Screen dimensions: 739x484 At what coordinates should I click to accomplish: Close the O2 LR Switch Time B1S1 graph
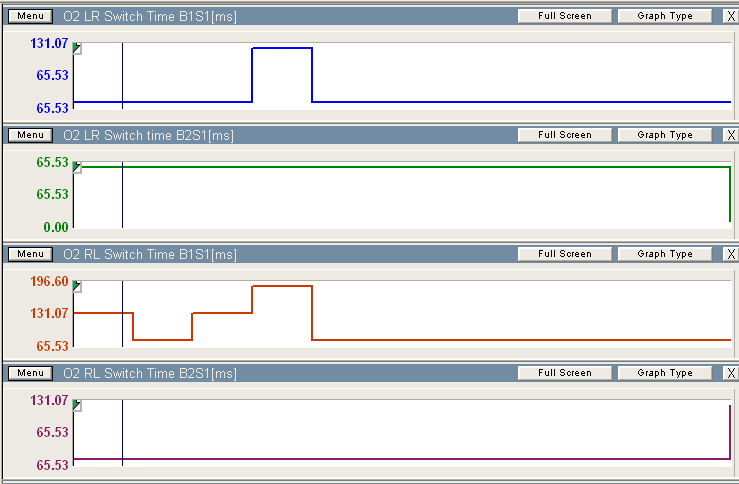pos(730,16)
